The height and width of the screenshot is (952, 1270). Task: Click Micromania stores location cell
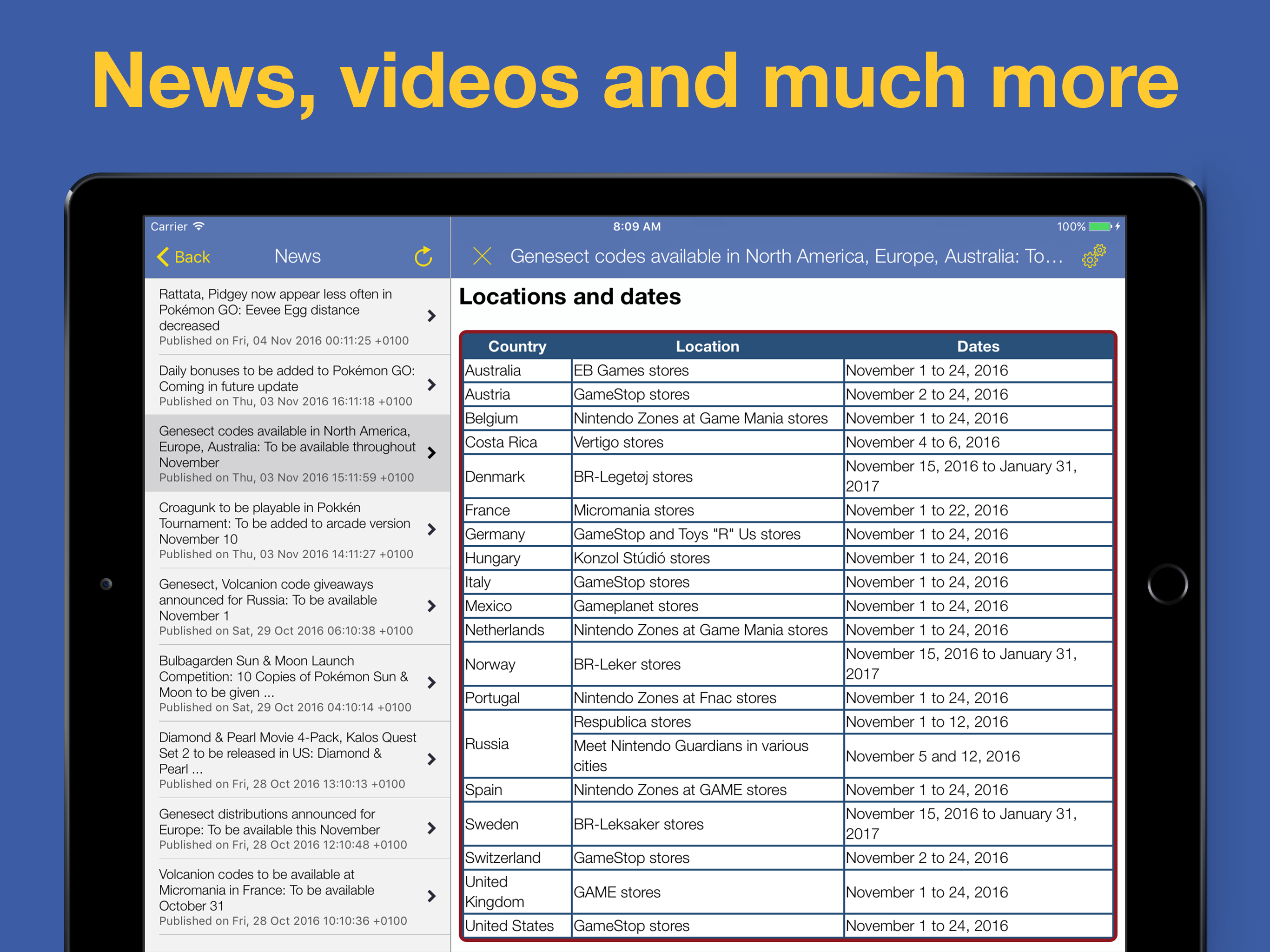click(x=708, y=510)
